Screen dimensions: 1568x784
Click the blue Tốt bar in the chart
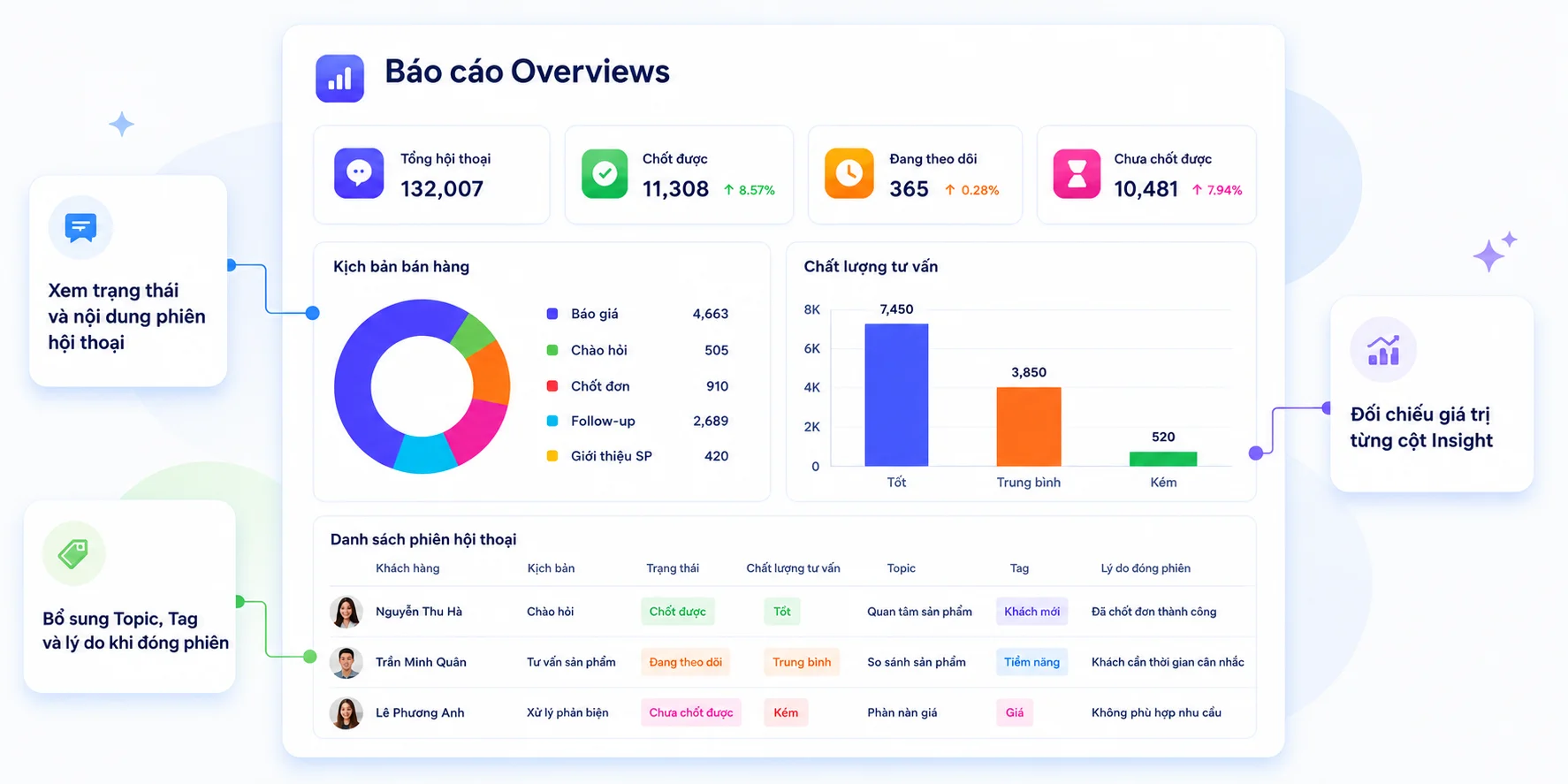point(896,395)
